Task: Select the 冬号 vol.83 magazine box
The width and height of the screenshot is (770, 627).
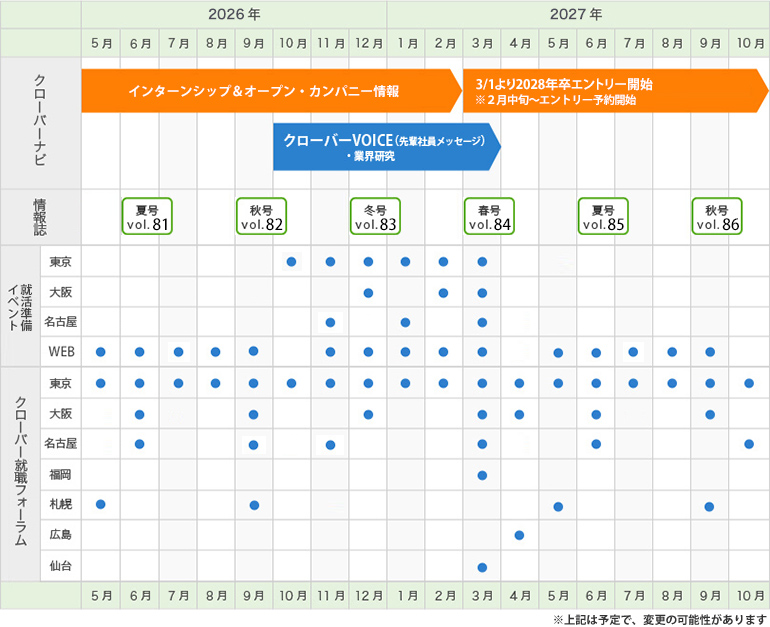Action: (375, 217)
